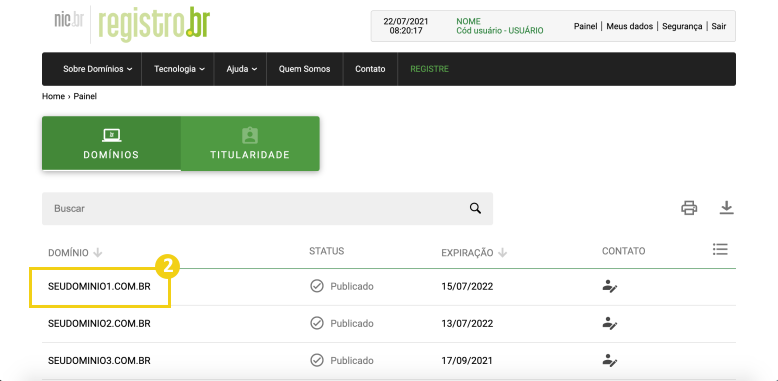Click Painel in the breadcrumb

click(x=85, y=96)
